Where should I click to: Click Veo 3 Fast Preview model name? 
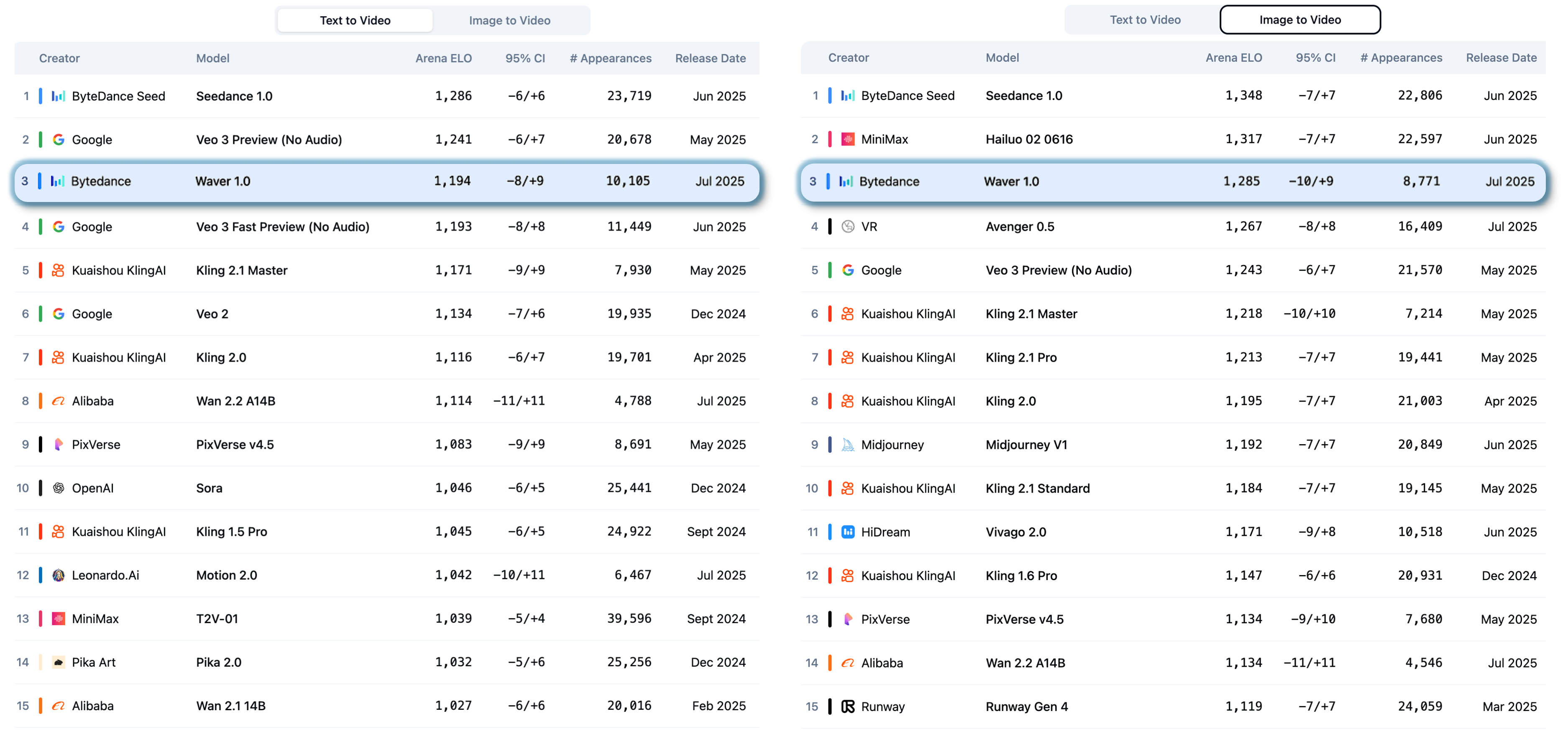(x=282, y=226)
